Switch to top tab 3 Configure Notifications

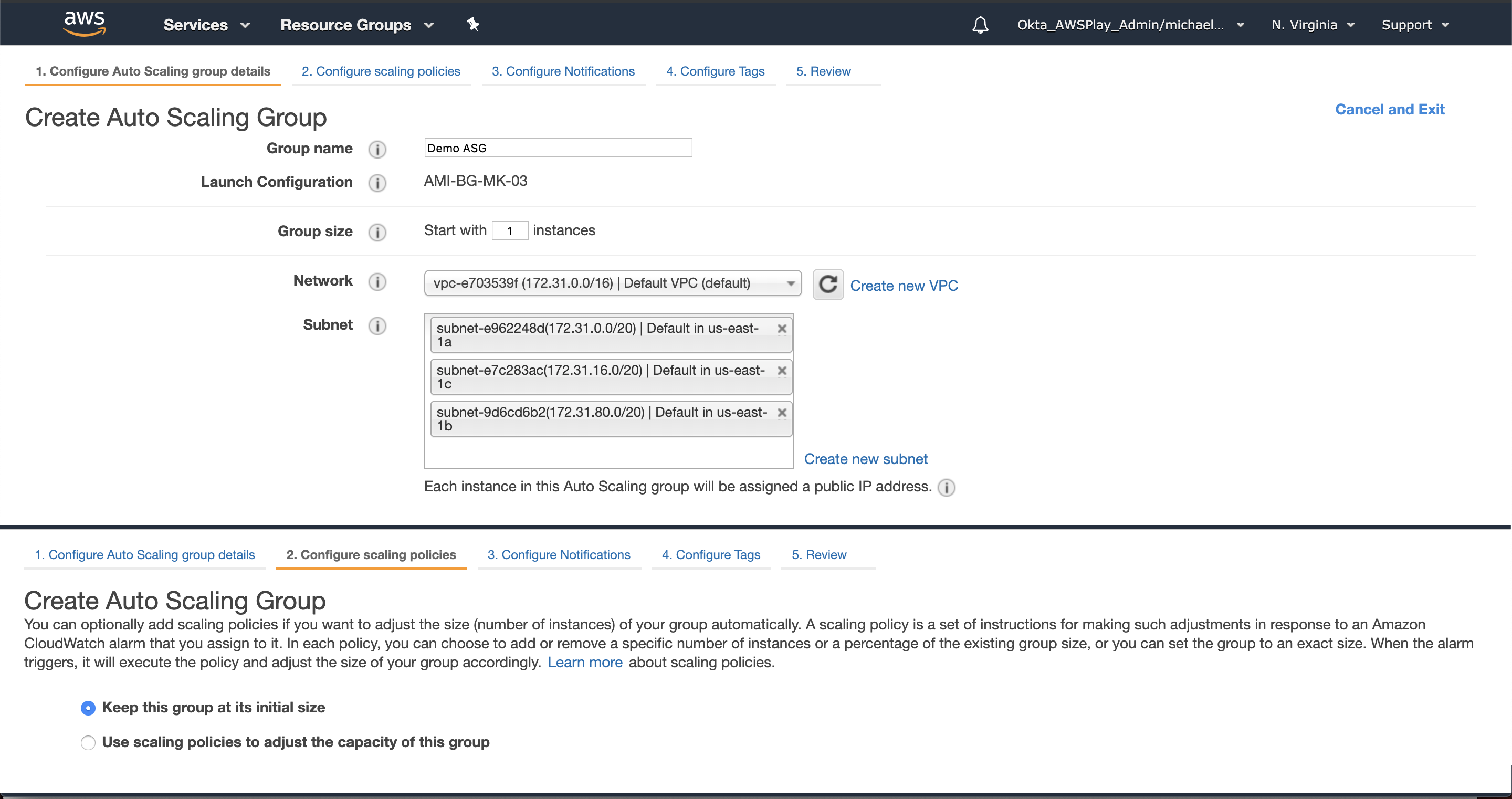pyautogui.click(x=563, y=71)
